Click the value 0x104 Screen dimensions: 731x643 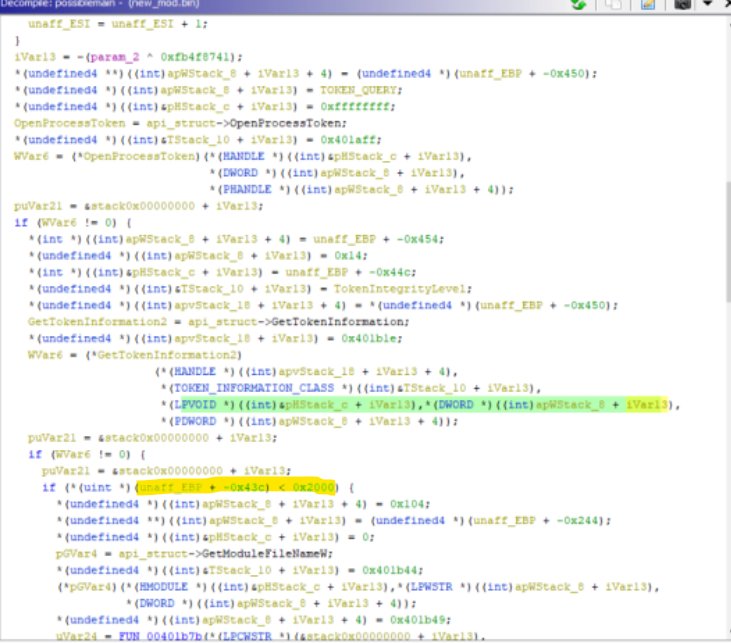(407, 504)
